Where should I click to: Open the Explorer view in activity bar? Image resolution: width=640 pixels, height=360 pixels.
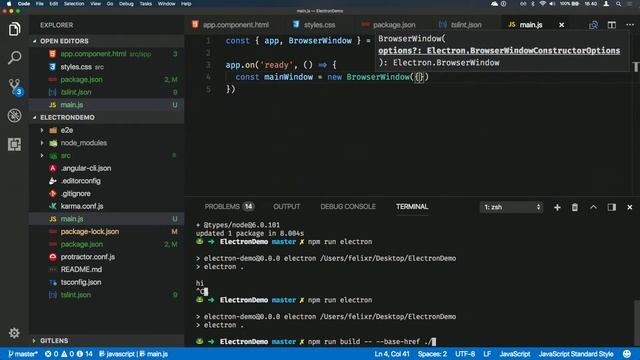coord(14,29)
